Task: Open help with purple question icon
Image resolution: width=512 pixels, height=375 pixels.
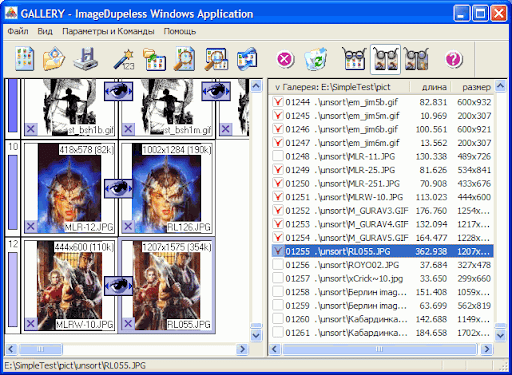Action: tap(453, 60)
